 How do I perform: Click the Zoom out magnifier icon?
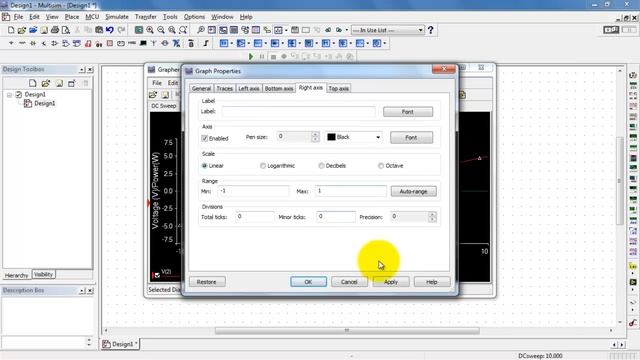(x=161, y=30)
